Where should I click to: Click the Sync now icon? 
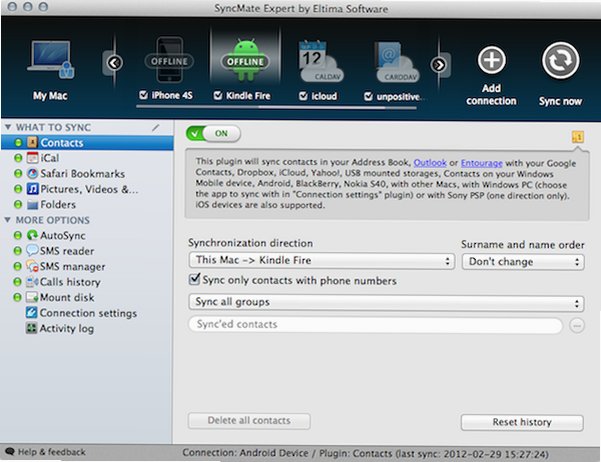click(x=560, y=61)
